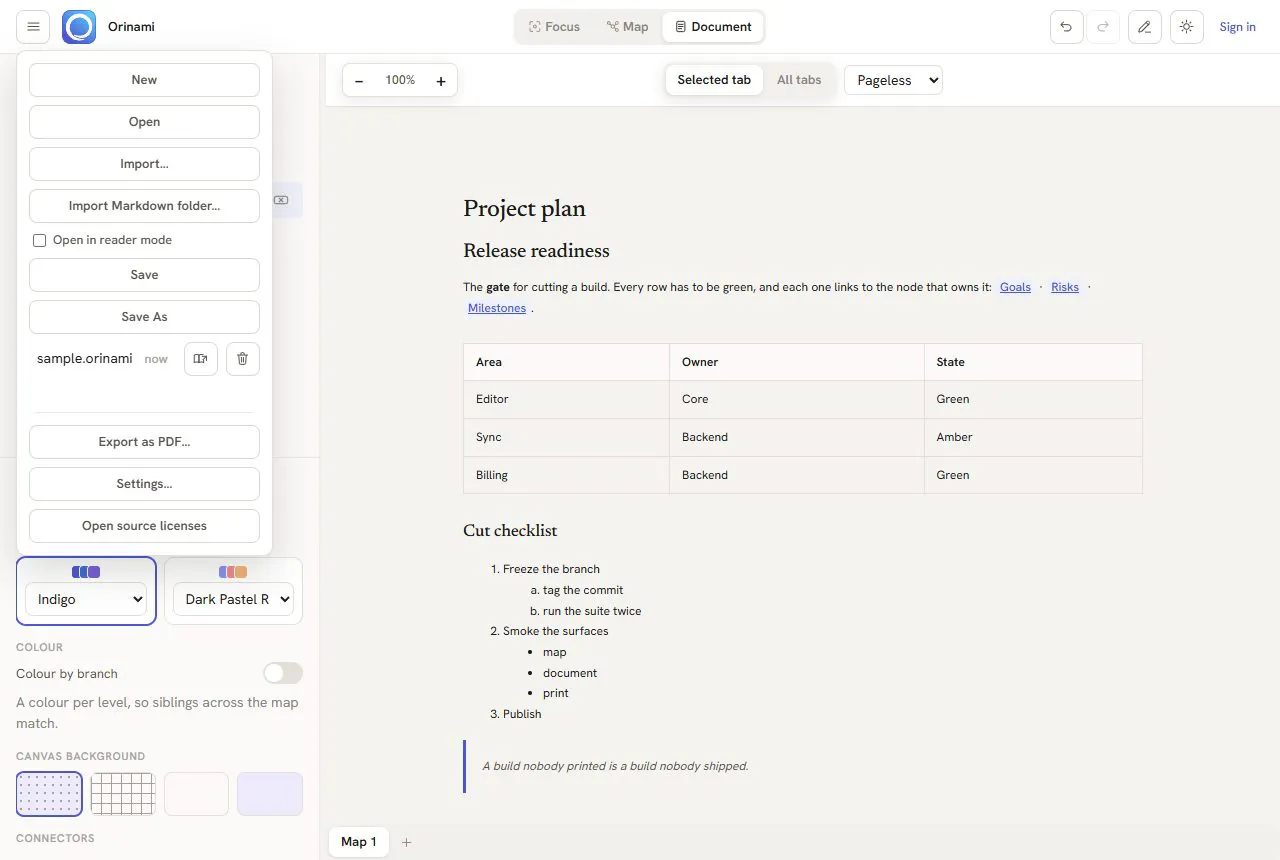Switch to the Map view tab

(x=627, y=27)
